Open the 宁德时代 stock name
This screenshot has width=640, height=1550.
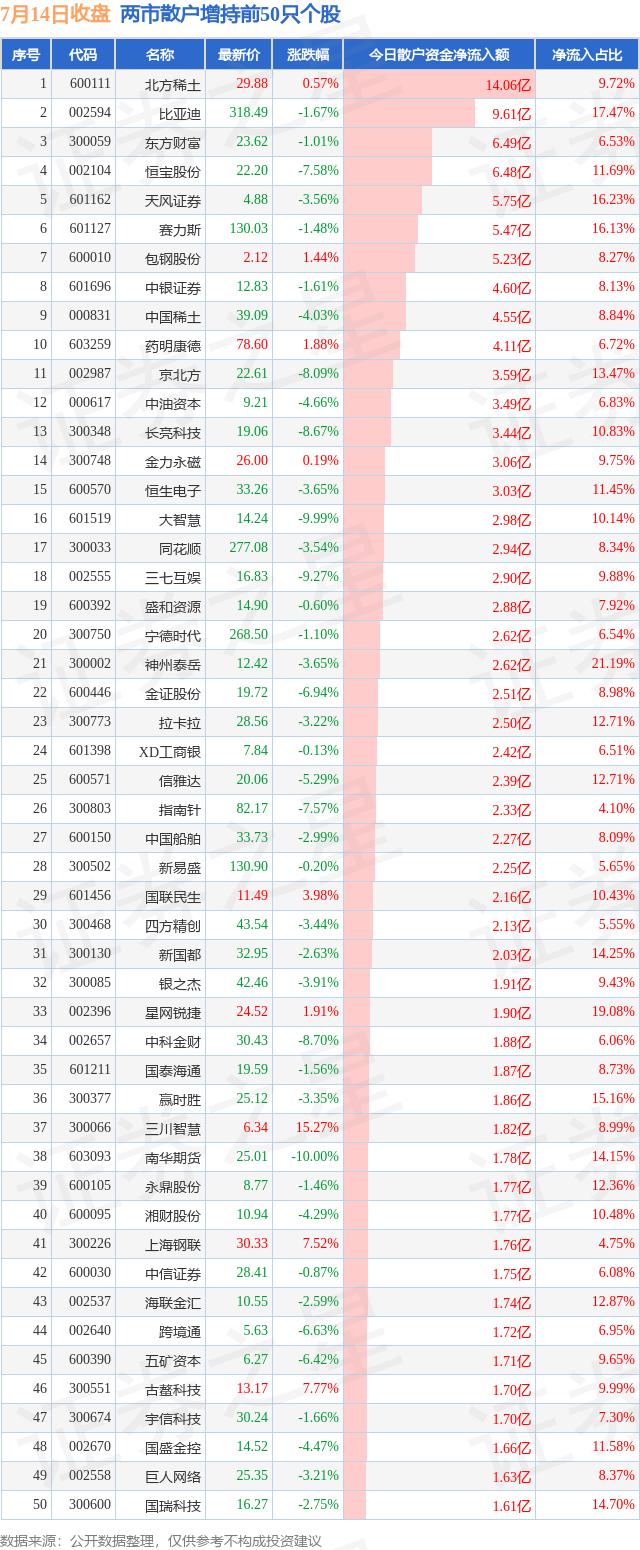pos(173,635)
